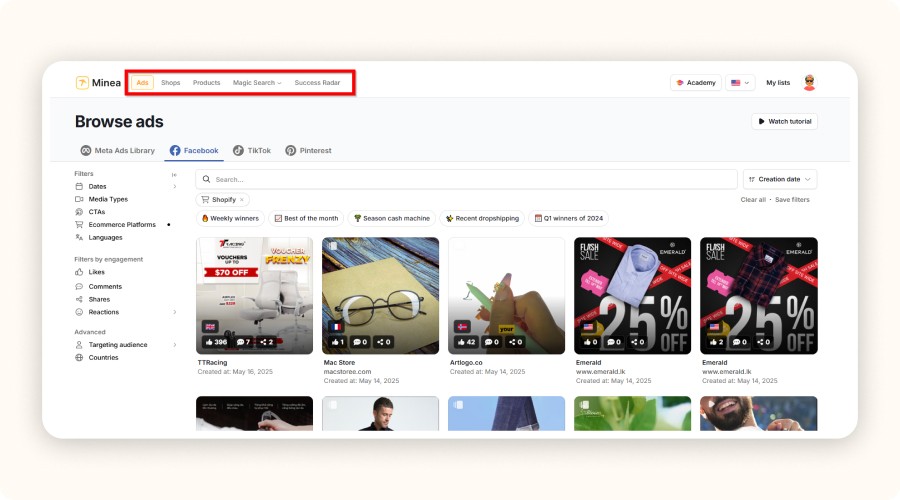Apply Best of the month preset
The height and width of the screenshot is (500, 900).
coord(306,218)
